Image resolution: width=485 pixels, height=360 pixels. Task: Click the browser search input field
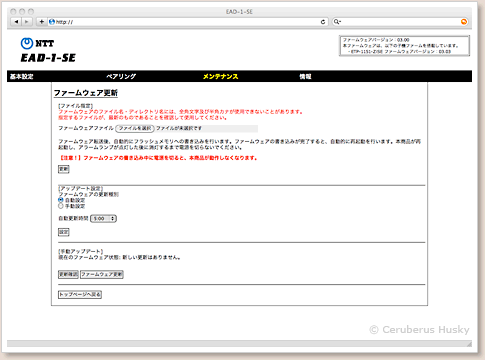click(x=400, y=22)
